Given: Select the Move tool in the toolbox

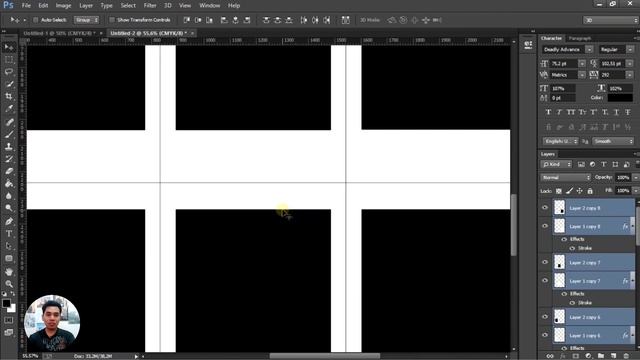Looking at the screenshot, I should tap(9, 47).
